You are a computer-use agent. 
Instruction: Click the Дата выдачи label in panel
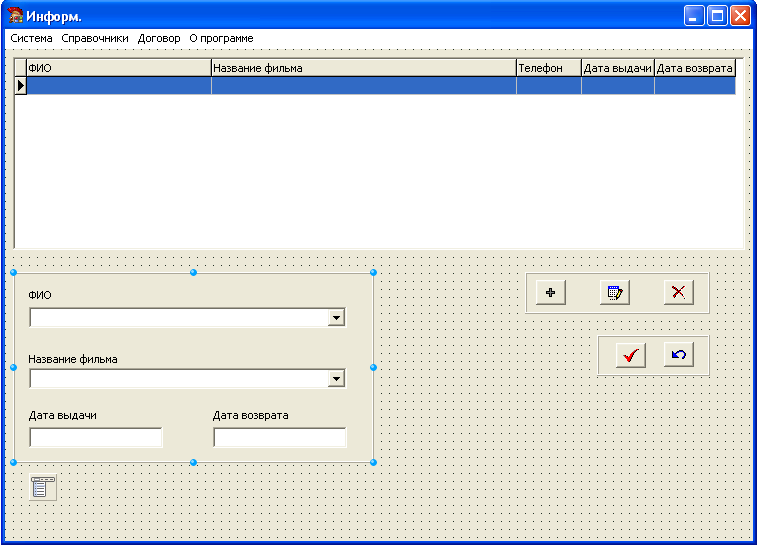point(63,415)
